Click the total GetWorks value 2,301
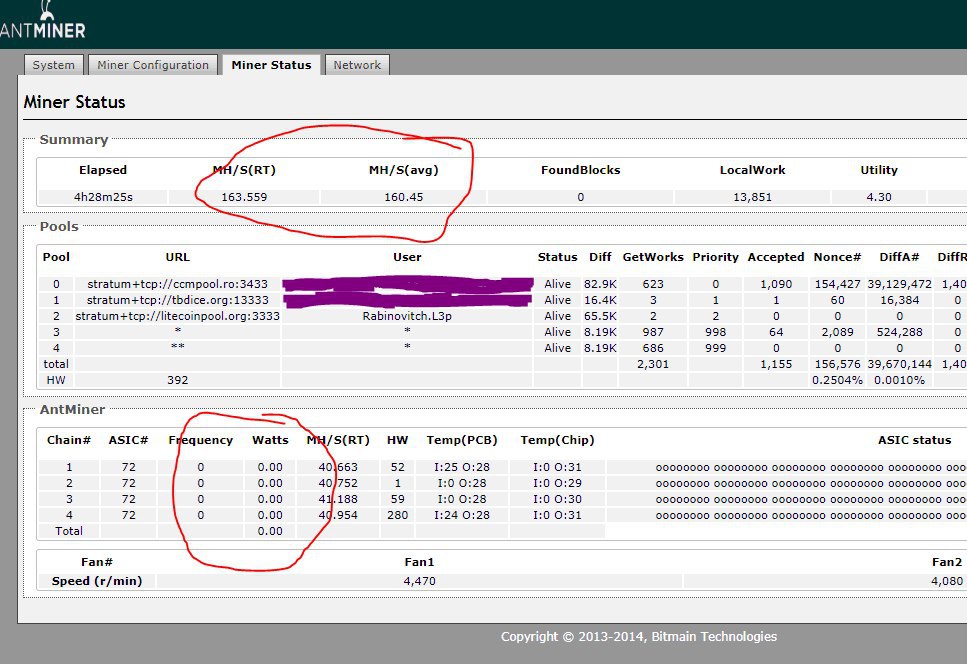The image size is (967, 664). pyautogui.click(x=653, y=364)
